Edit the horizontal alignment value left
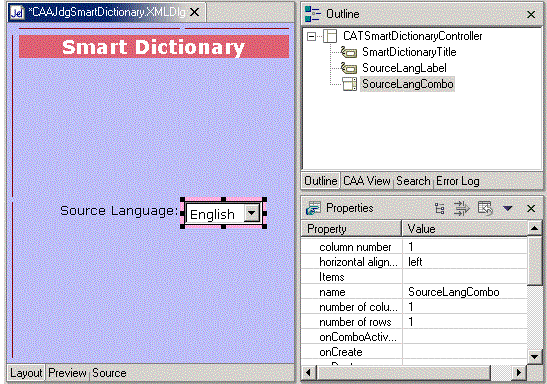Screen dimensions: 547x384 click(464, 262)
